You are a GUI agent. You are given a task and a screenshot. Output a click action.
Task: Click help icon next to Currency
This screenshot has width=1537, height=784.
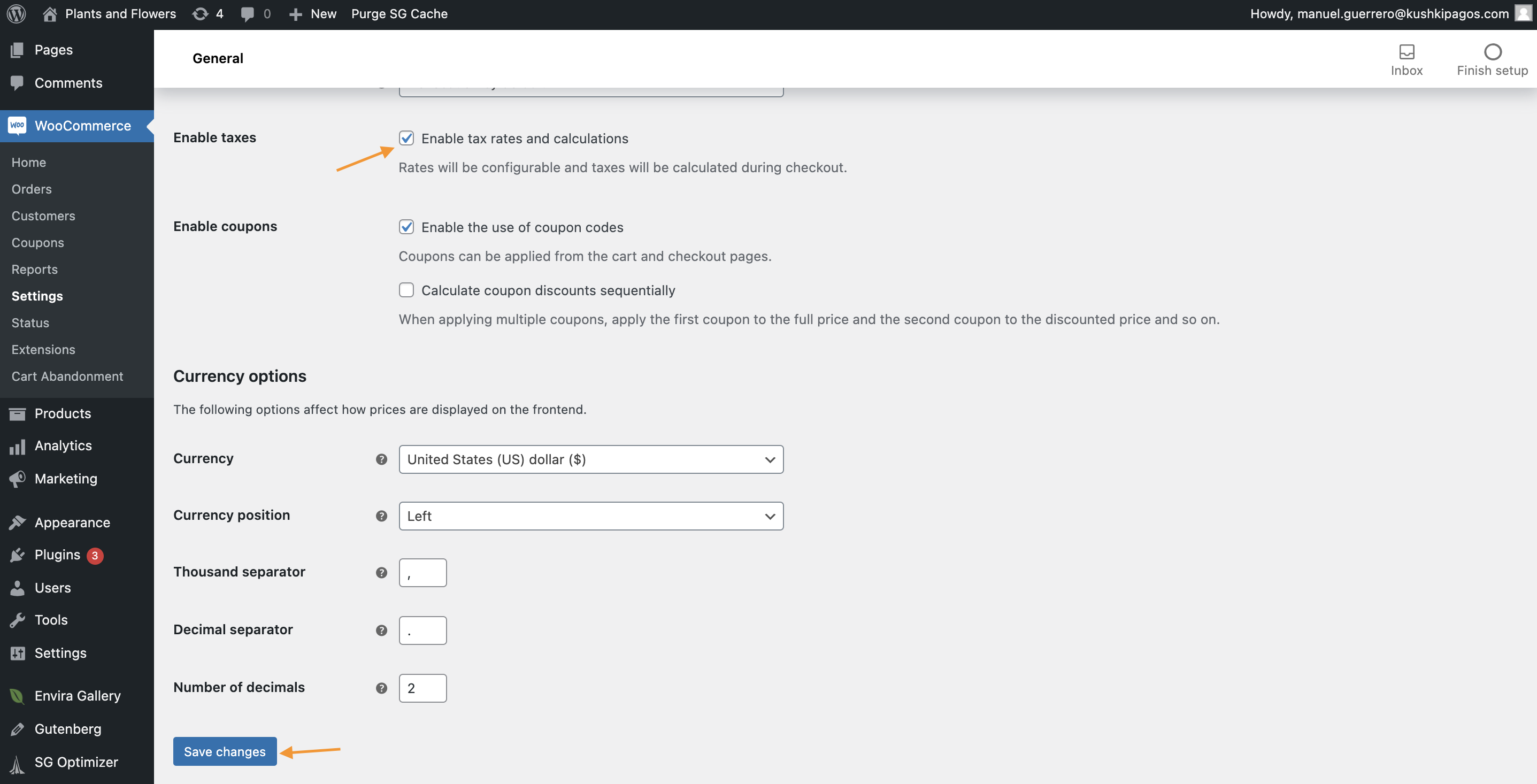pyautogui.click(x=381, y=459)
